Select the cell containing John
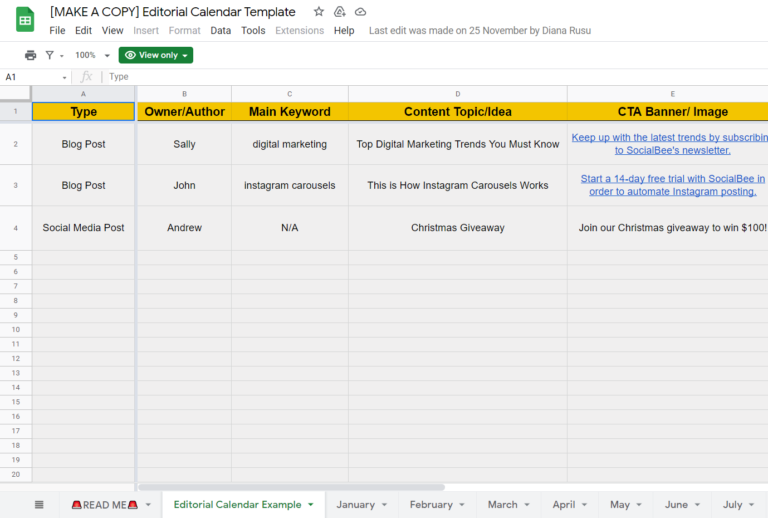768x518 pixels. 184,185
